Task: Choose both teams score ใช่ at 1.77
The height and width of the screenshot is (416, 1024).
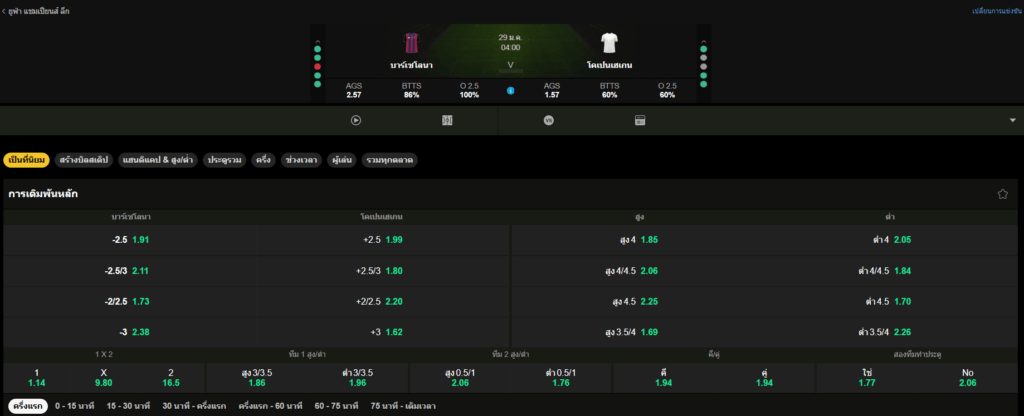Action: [867, 378]
